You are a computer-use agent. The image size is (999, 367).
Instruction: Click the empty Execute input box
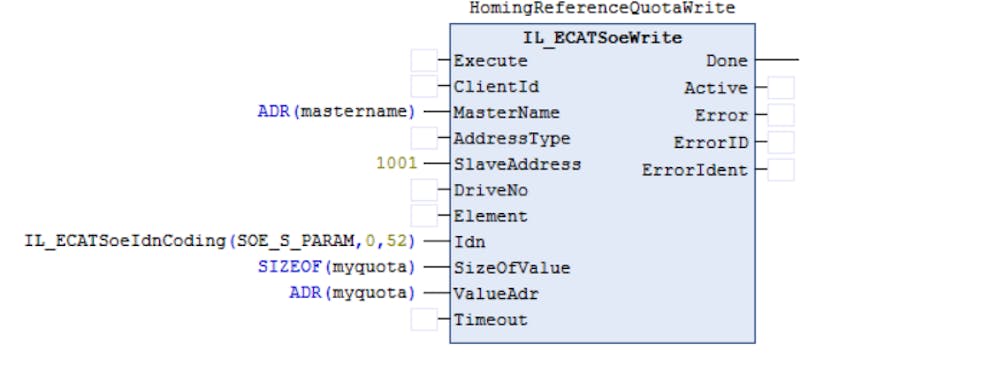pos(424,61)
